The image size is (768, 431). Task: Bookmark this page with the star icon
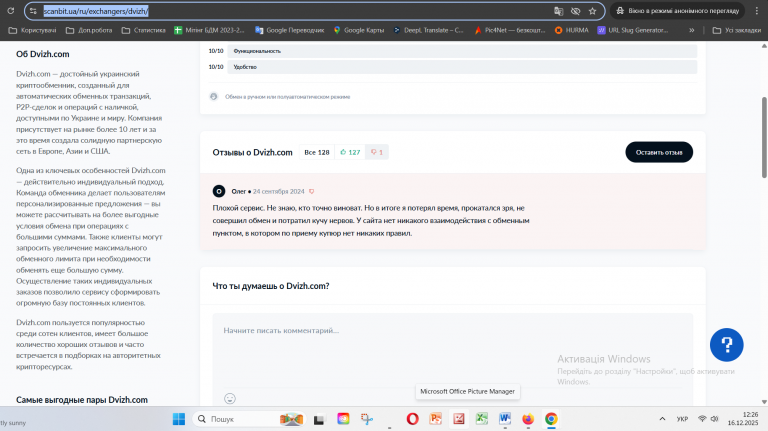593,11
